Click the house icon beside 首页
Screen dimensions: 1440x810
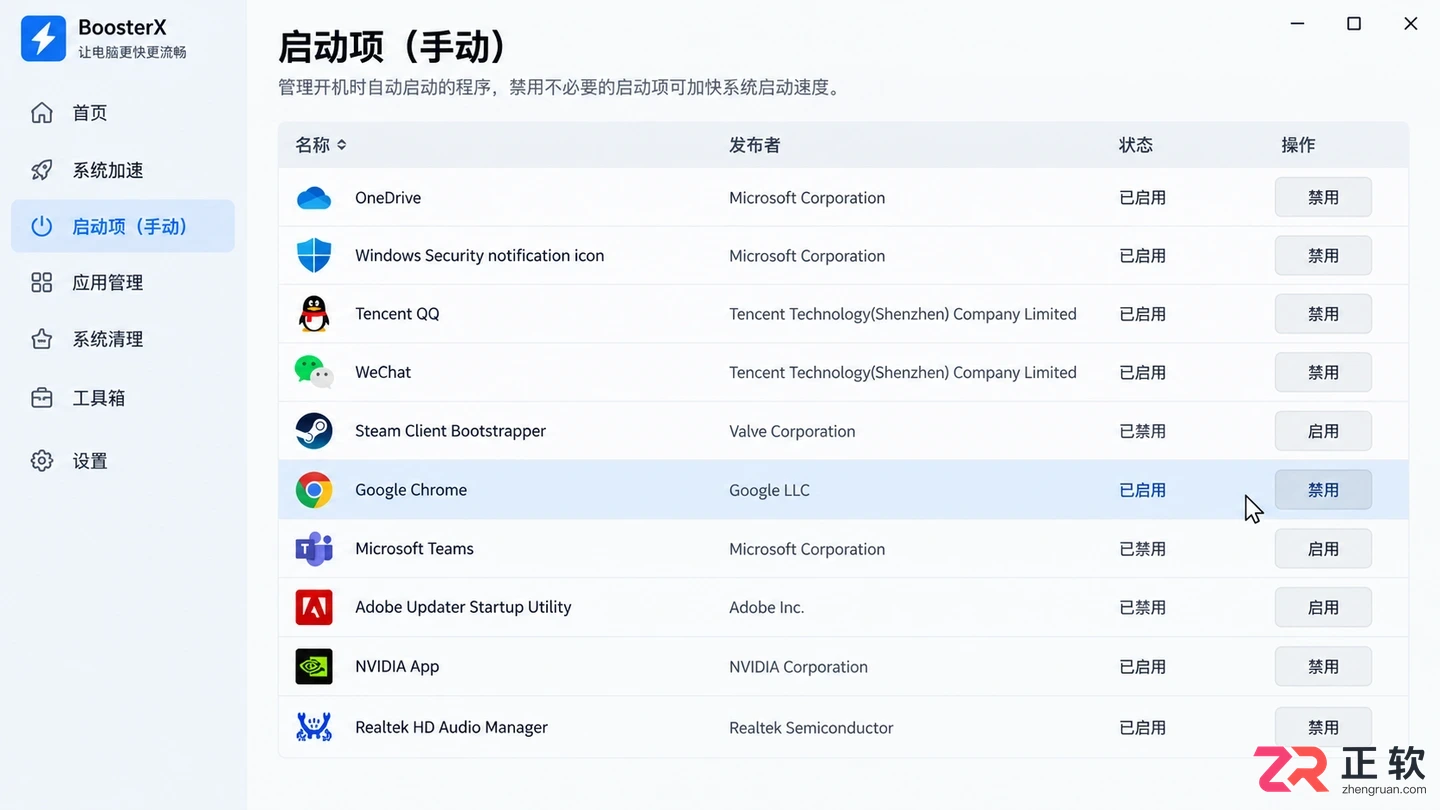42,113
